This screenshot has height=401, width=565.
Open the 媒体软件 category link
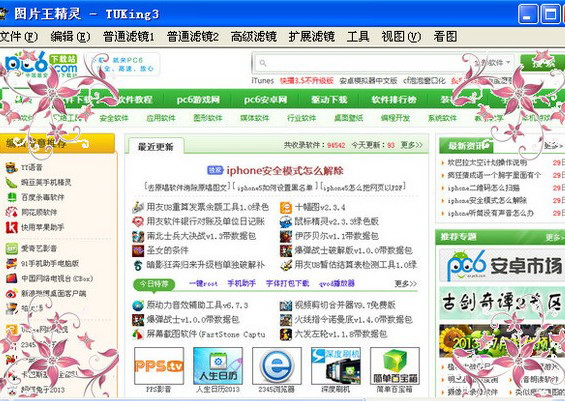255,118
